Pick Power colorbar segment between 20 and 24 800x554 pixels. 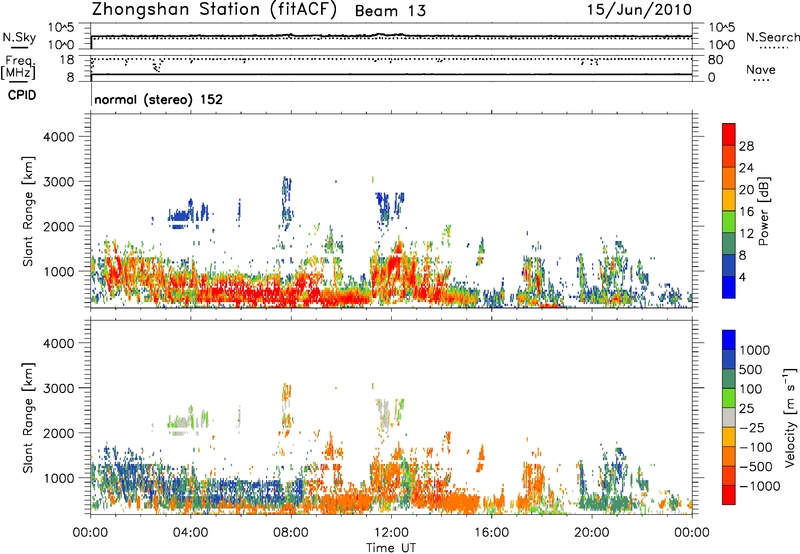729,179
